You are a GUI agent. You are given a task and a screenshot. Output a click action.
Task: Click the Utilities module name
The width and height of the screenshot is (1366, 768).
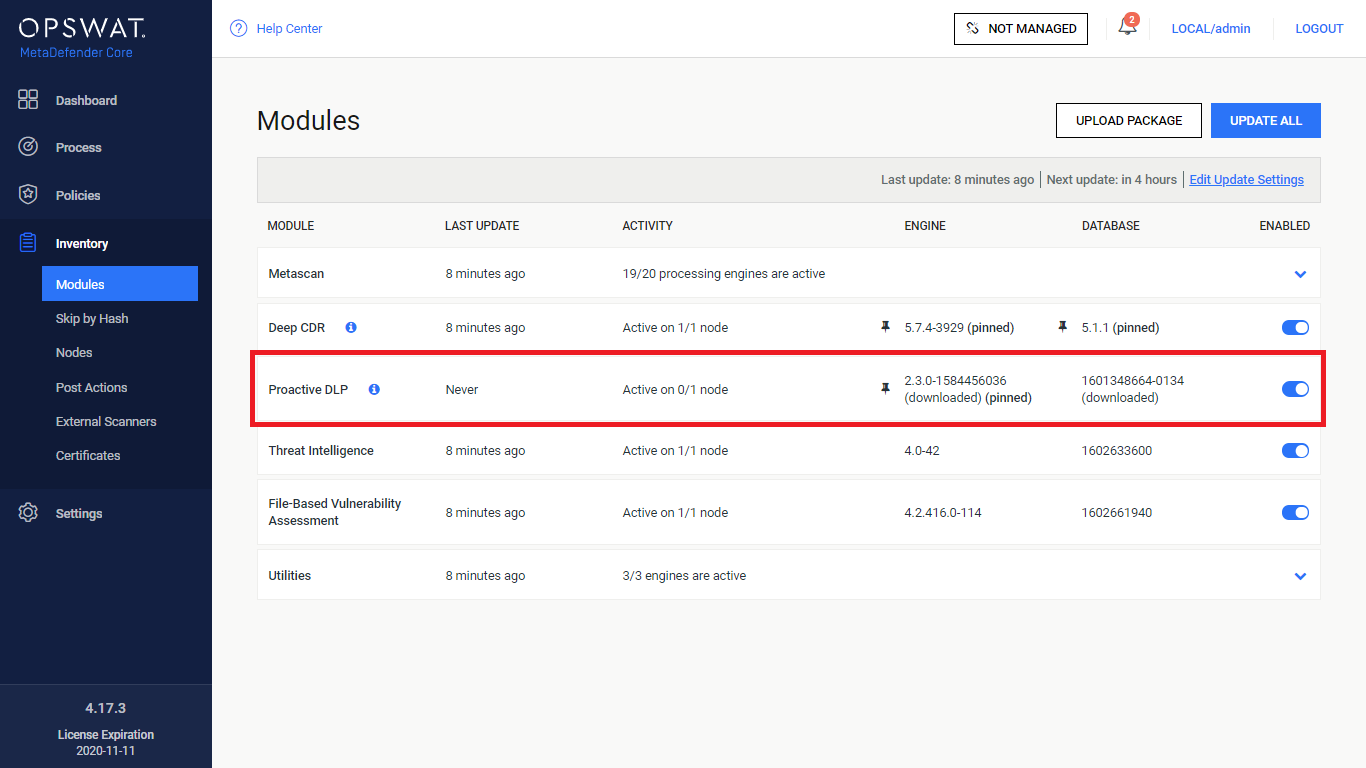[x=290, y=576]
